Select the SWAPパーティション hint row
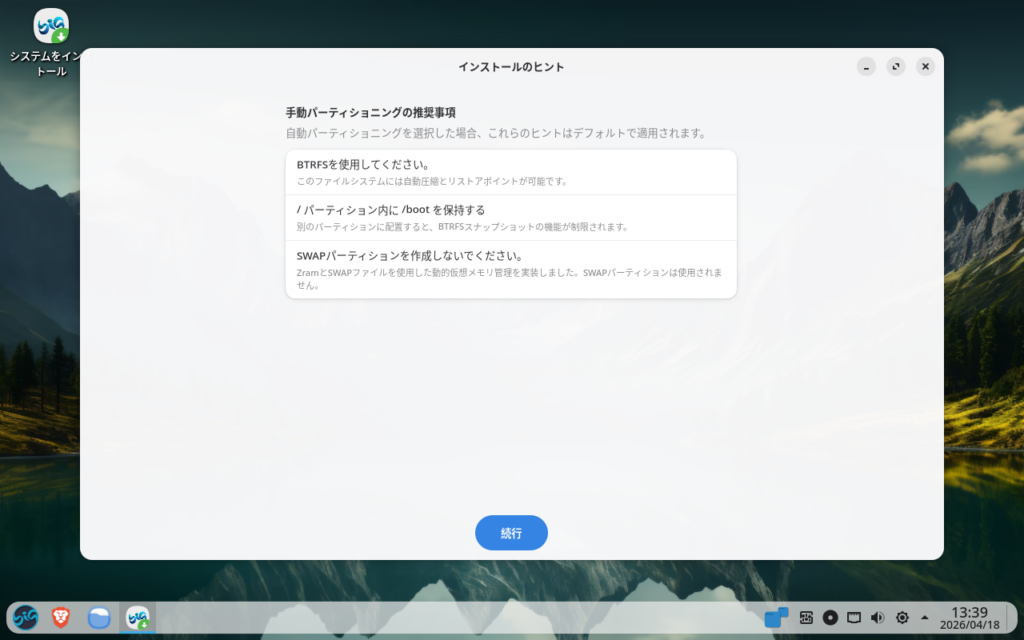Screen dimensions: 1024x640 pyautogui.click(x=511, y=269)
